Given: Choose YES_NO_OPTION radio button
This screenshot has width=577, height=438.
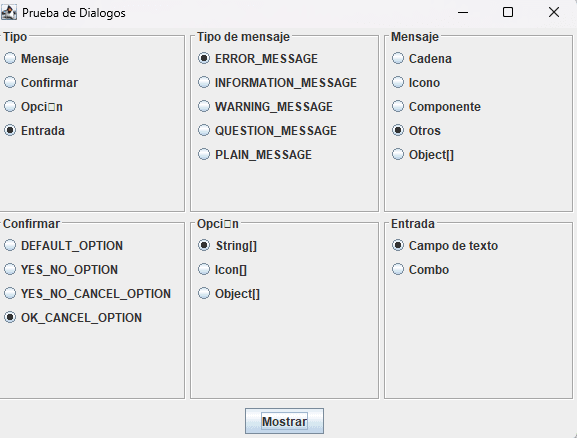Looking at the screenshot, I should click(61, 269).
